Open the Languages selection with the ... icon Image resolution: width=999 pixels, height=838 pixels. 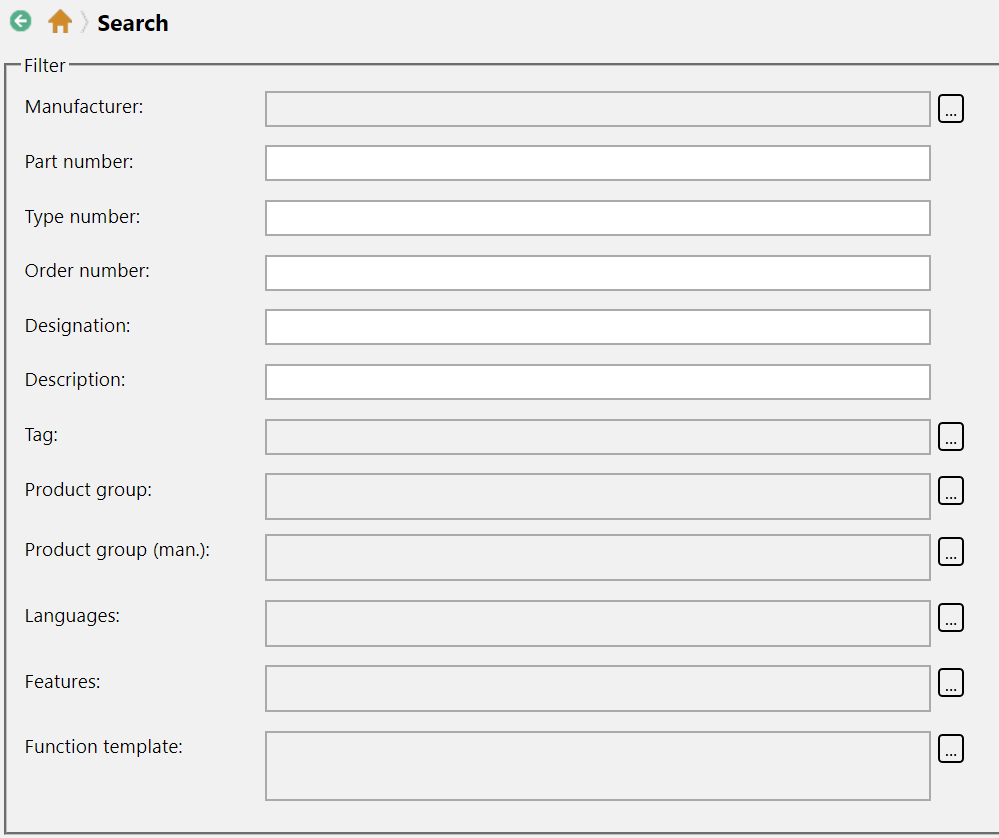(x=950, y=618)
